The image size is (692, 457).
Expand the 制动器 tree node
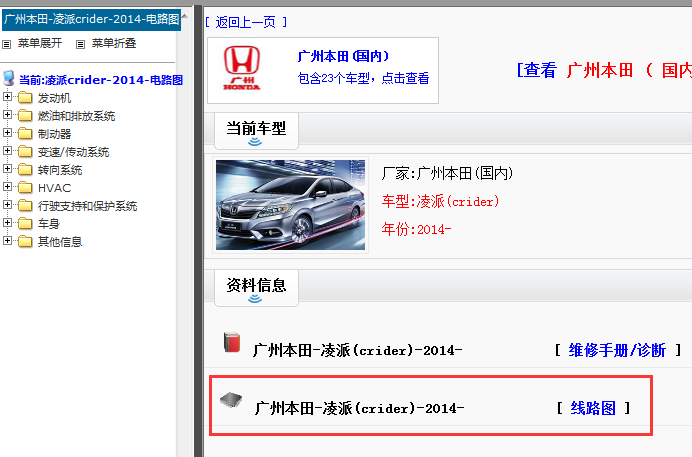click(x=7, y=132)
